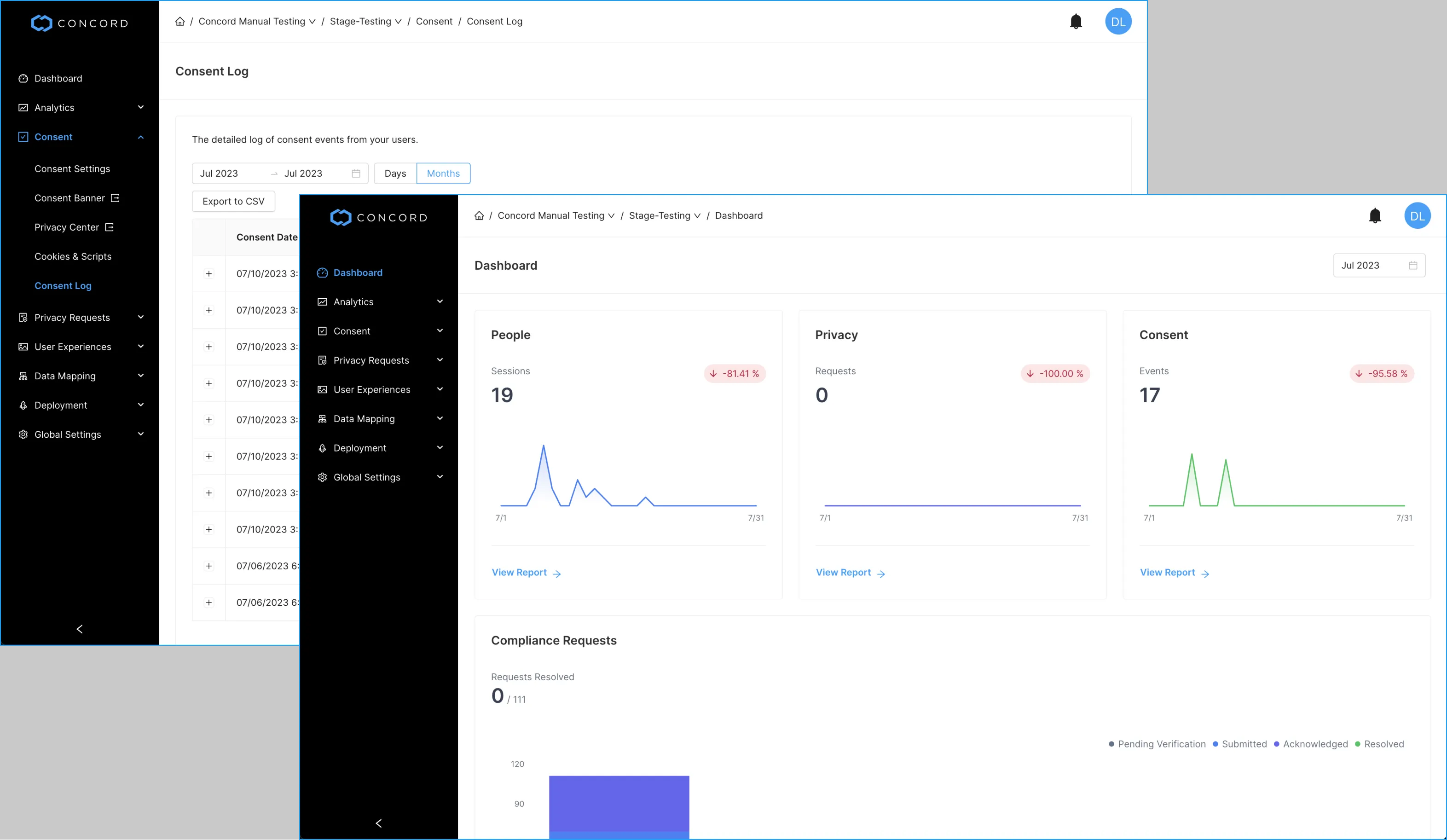Click the Data Mapping sidebar icon
This screenshot has width=1447, height=840.
coord(322,418)
